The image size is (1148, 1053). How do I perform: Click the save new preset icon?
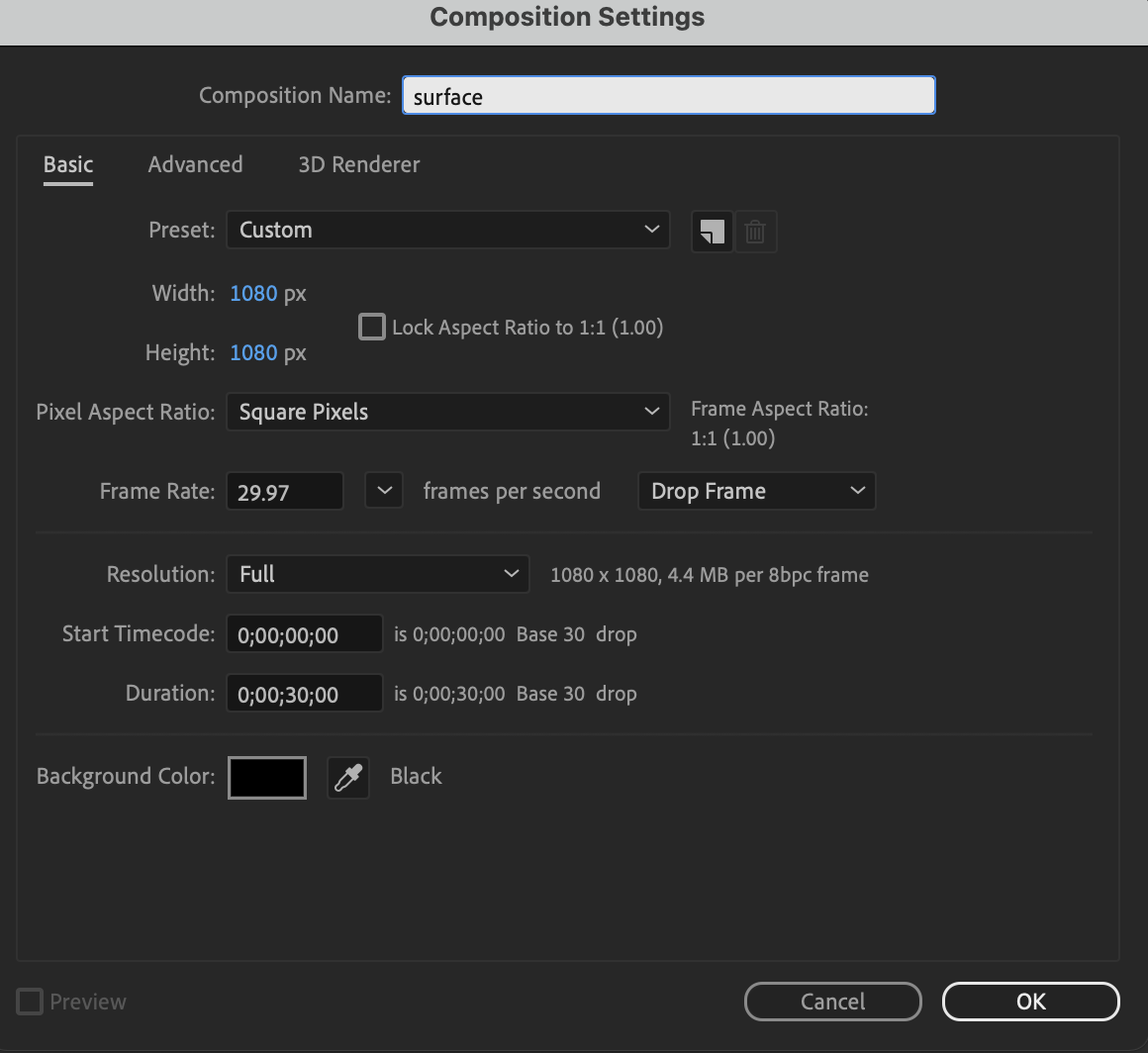click(712, 231)
